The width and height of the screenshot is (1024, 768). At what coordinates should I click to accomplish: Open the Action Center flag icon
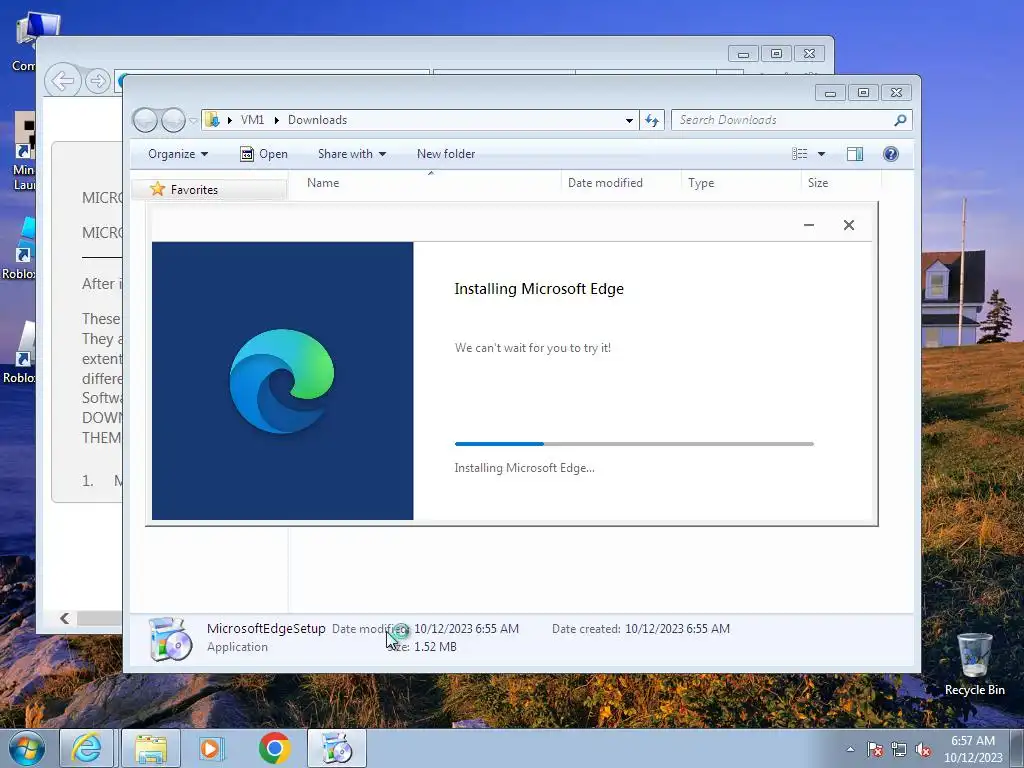[x=875, y=749]
